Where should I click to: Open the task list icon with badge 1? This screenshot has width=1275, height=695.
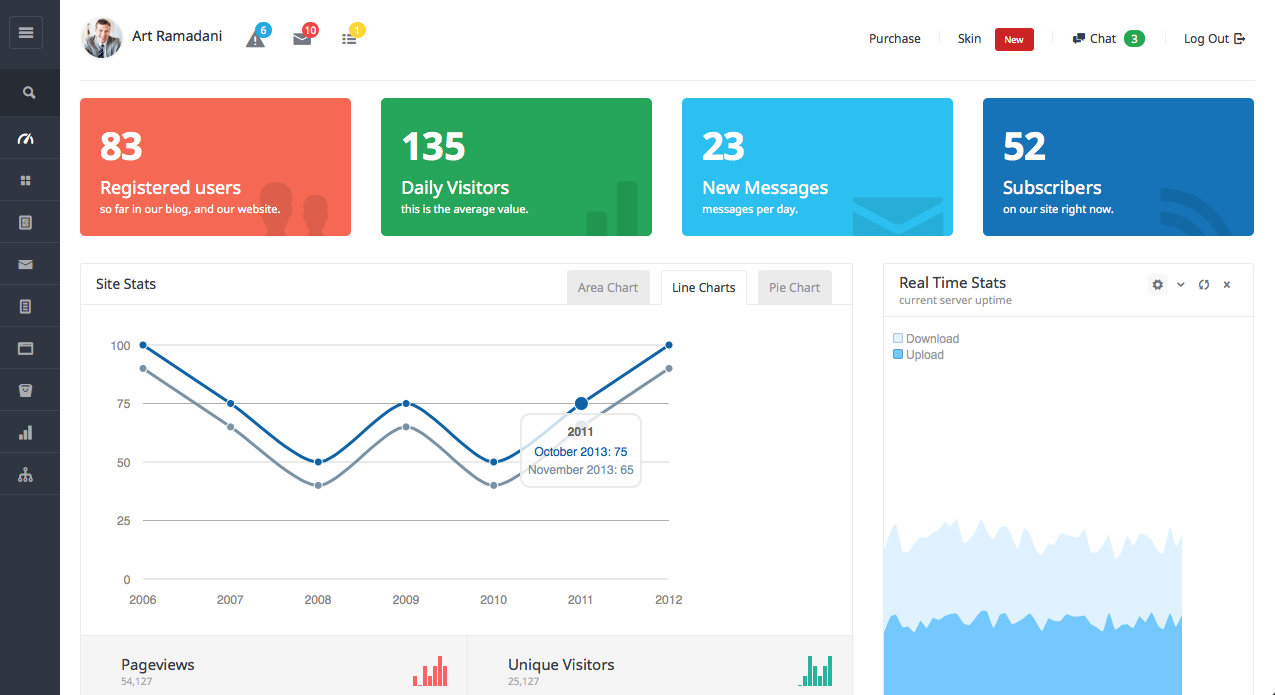tap(351, 37)
